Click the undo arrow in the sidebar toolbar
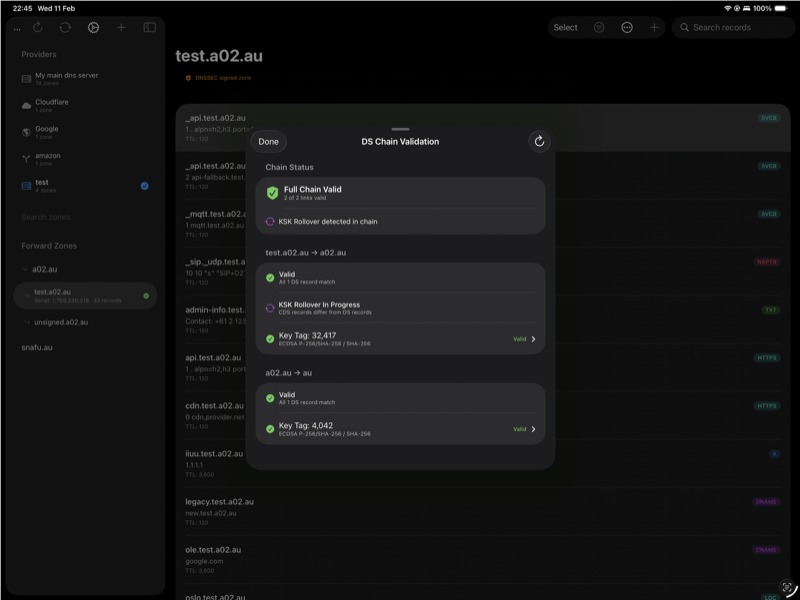The width and height of the screenshot is (800, 600). (x=38, y=28)
